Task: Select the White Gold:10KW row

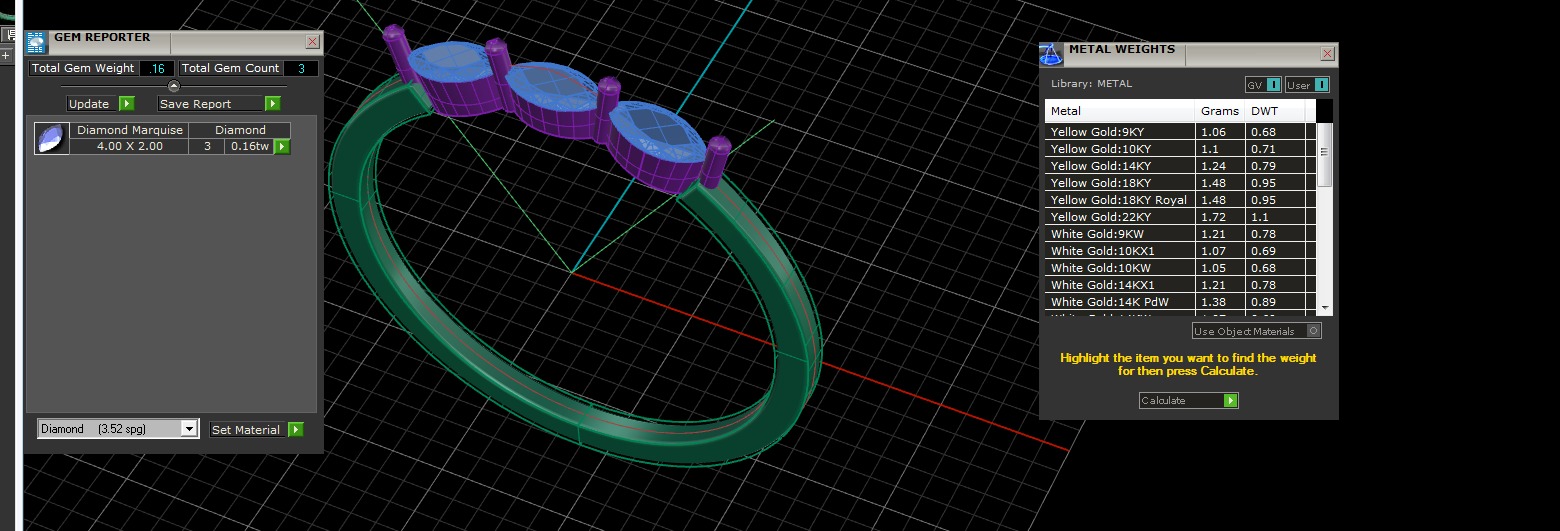Action: [x=1181, y=268]
